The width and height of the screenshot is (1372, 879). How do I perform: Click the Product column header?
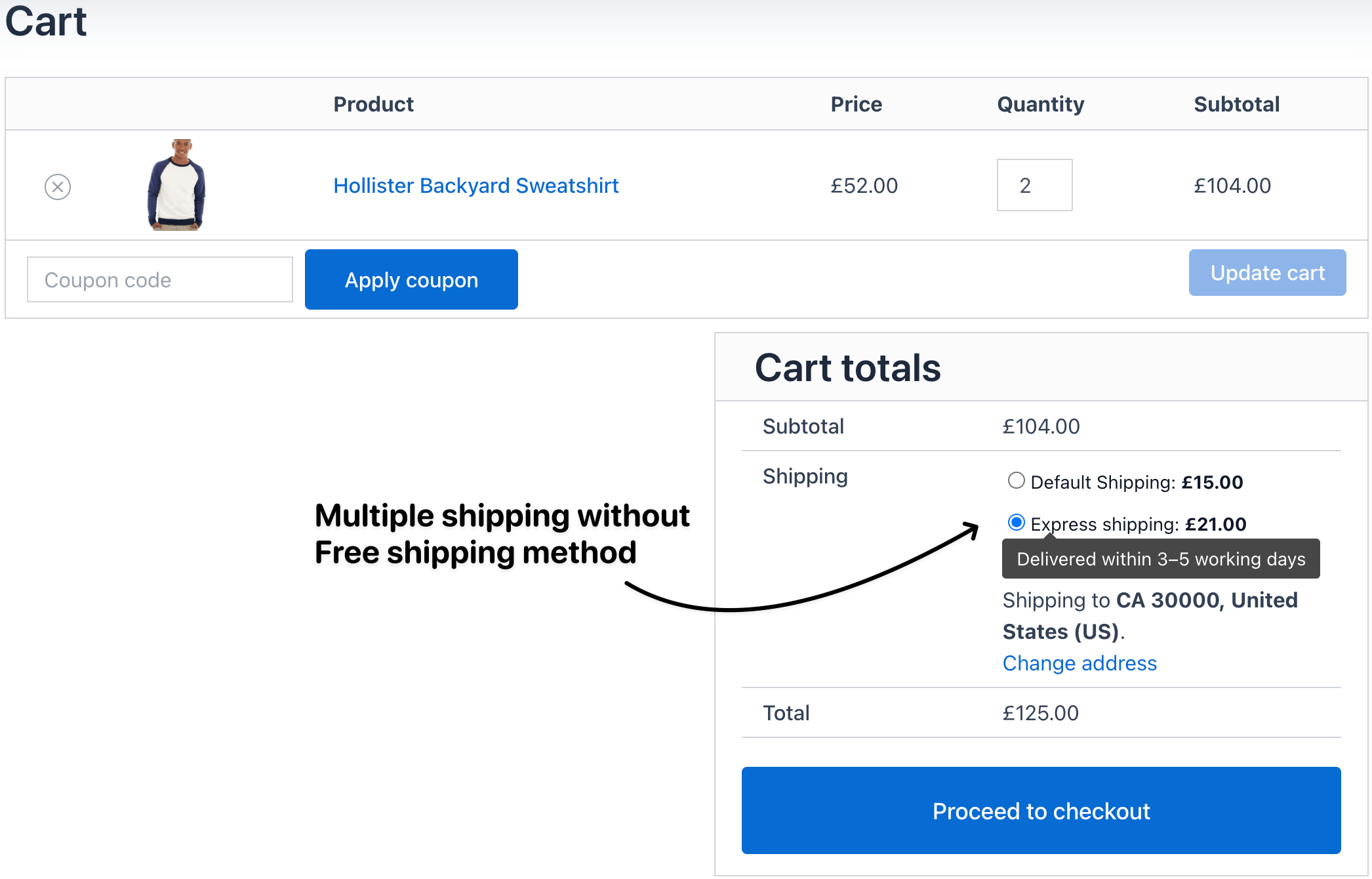pyautogui.click(x=373, y=104)
